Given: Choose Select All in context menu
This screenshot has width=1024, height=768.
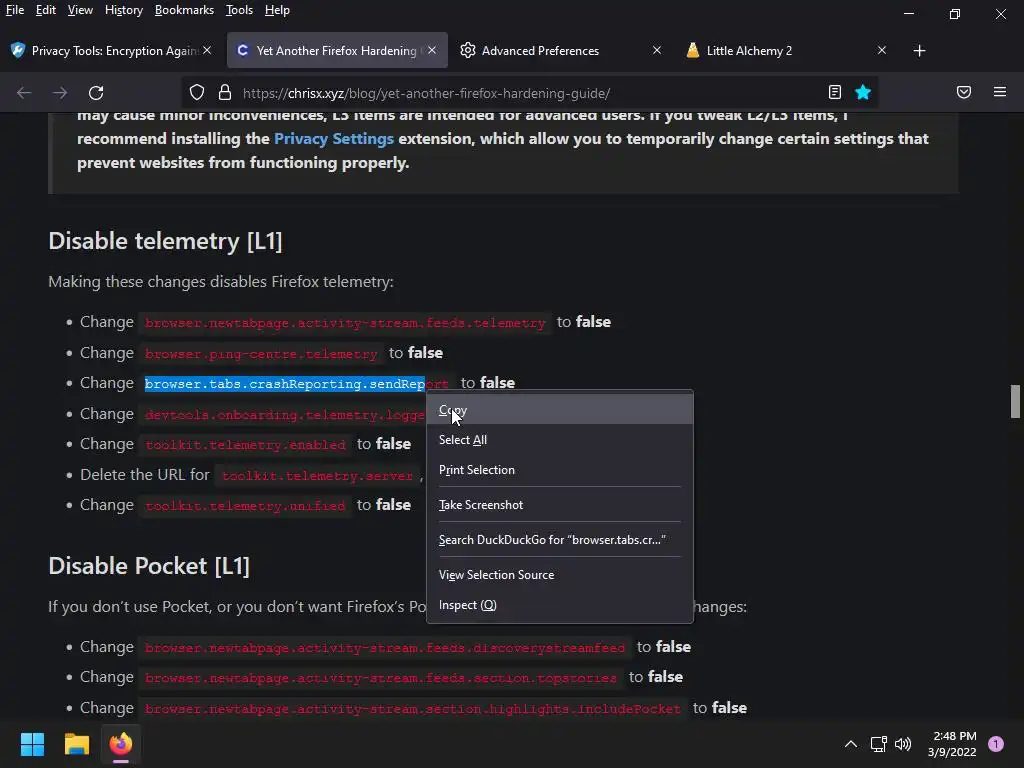Looking at the screenshot, I should click(x=560, y=440).
